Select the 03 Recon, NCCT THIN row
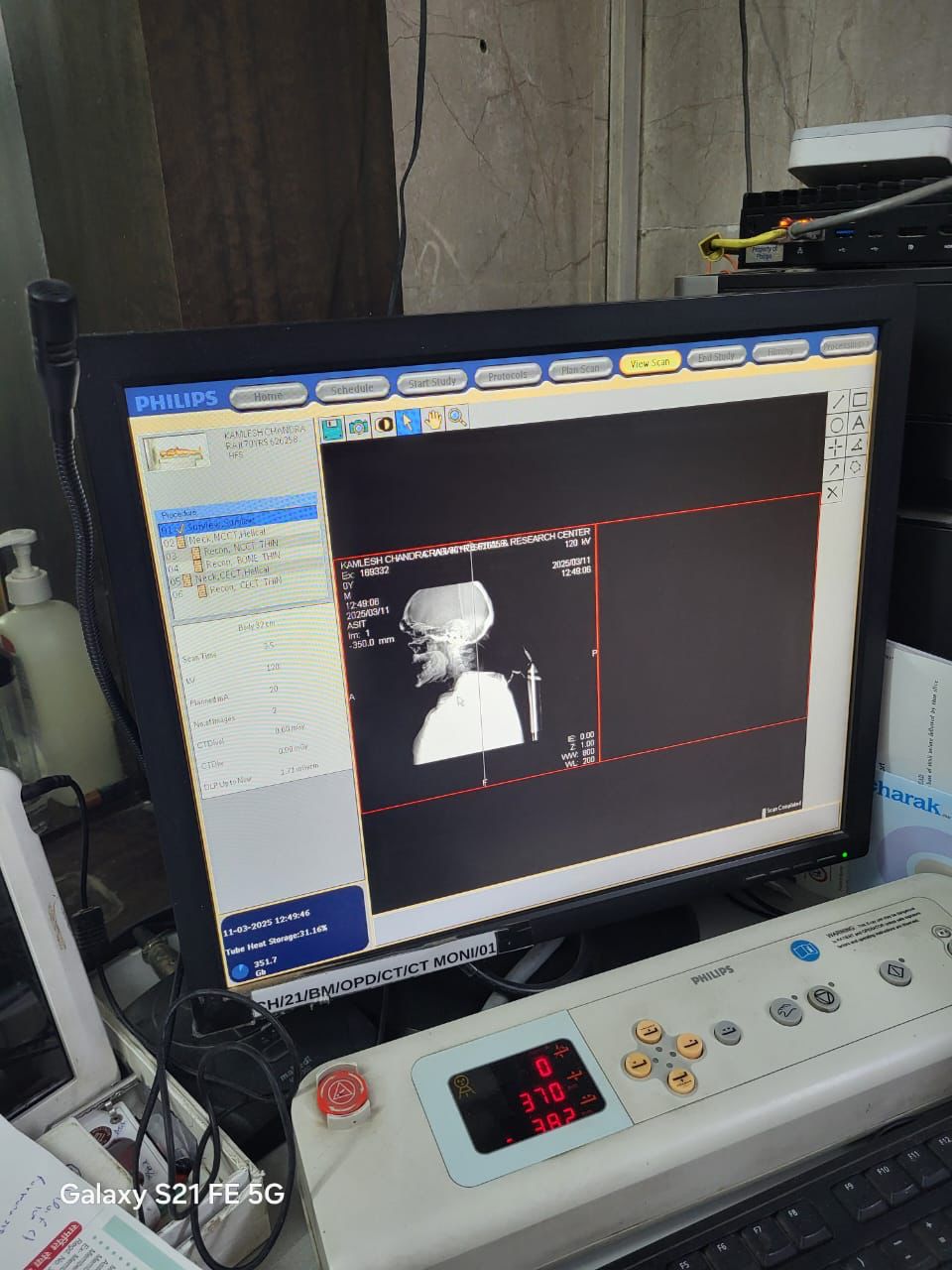Viewport: 952px width, 1270px height. coord(239,548)
